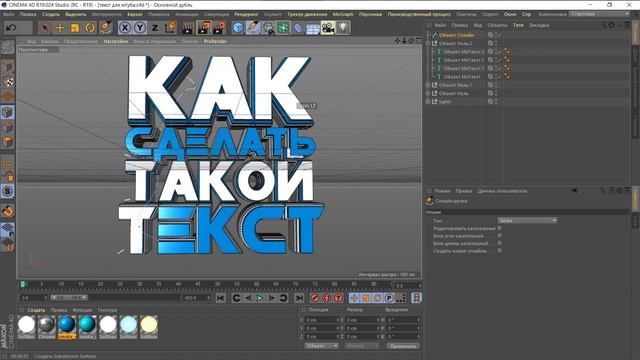This screenshot has height=360, width=640.
Task: Select the Live Selection arrow tool
Action: (x=44, y=28)
